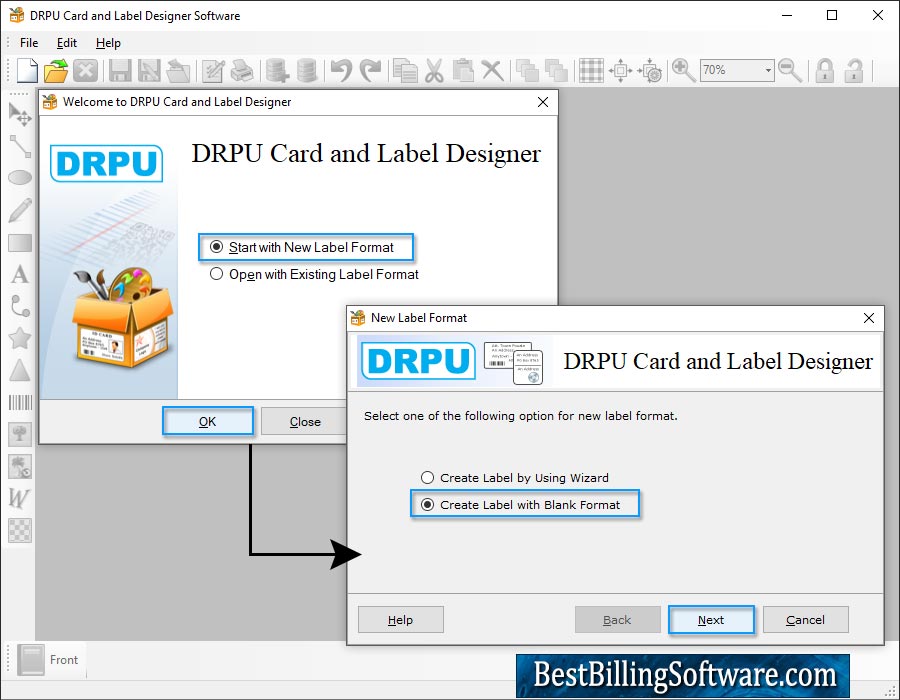
Task: Click the Redo arrow icon
Action: 370,71
